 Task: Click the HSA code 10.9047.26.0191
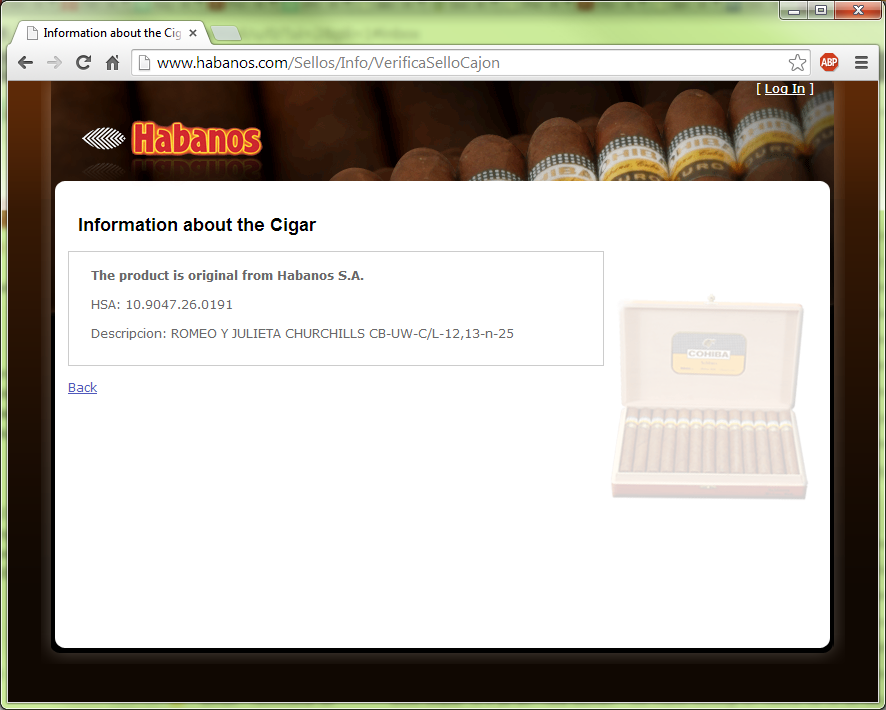pyautogui.click(x=179, y=305)
